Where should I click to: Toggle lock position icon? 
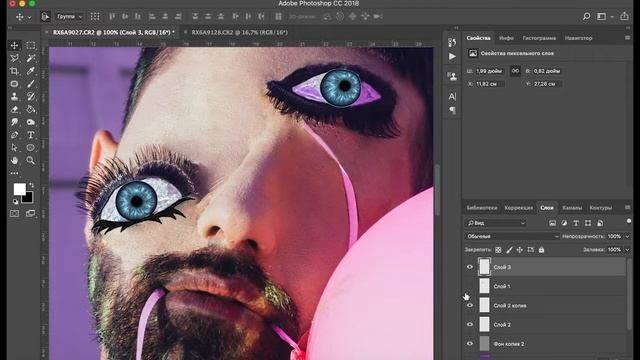[520, 249]
